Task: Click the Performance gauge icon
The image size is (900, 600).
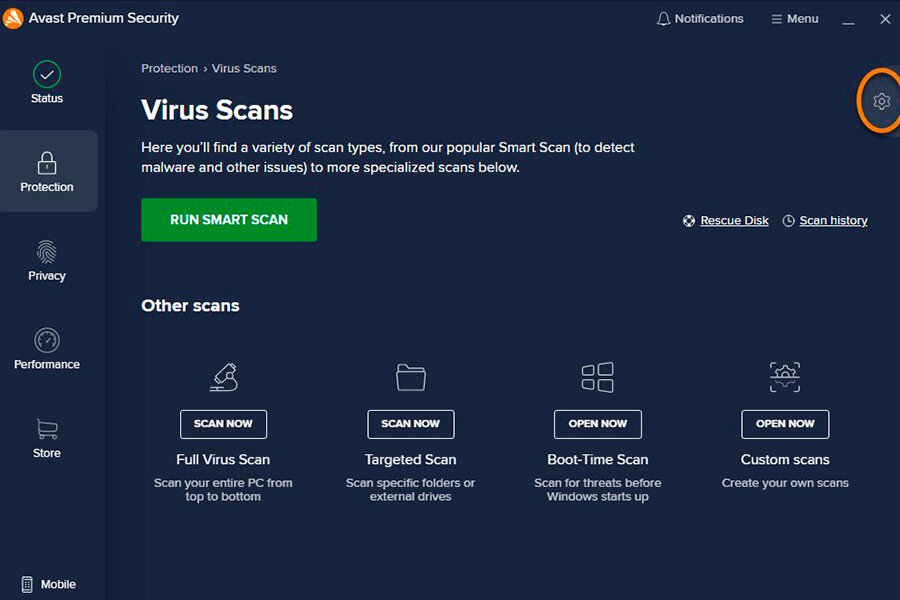Action: click(x=47, y=340)
